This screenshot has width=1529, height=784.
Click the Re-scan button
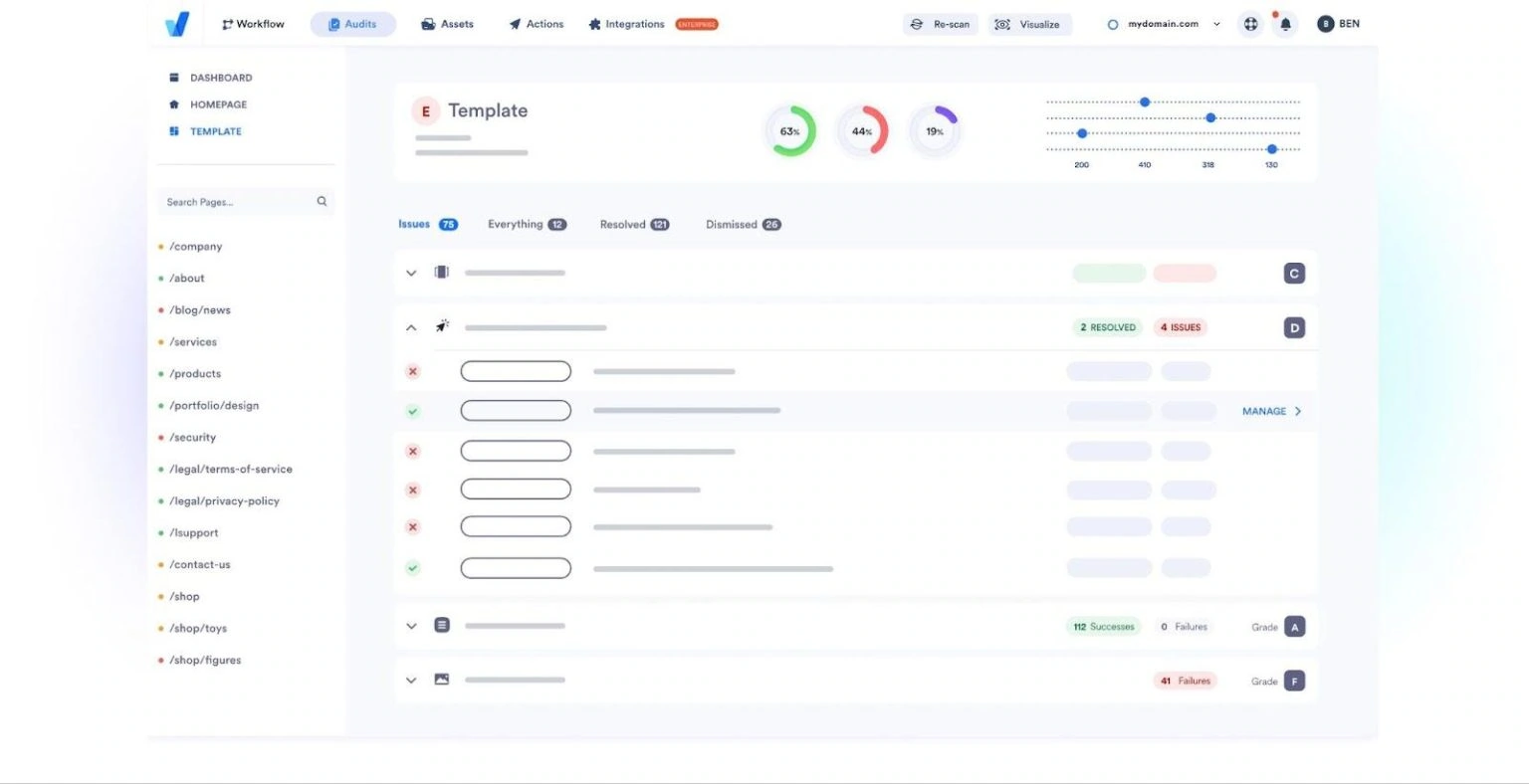click(x=941, y=24)
